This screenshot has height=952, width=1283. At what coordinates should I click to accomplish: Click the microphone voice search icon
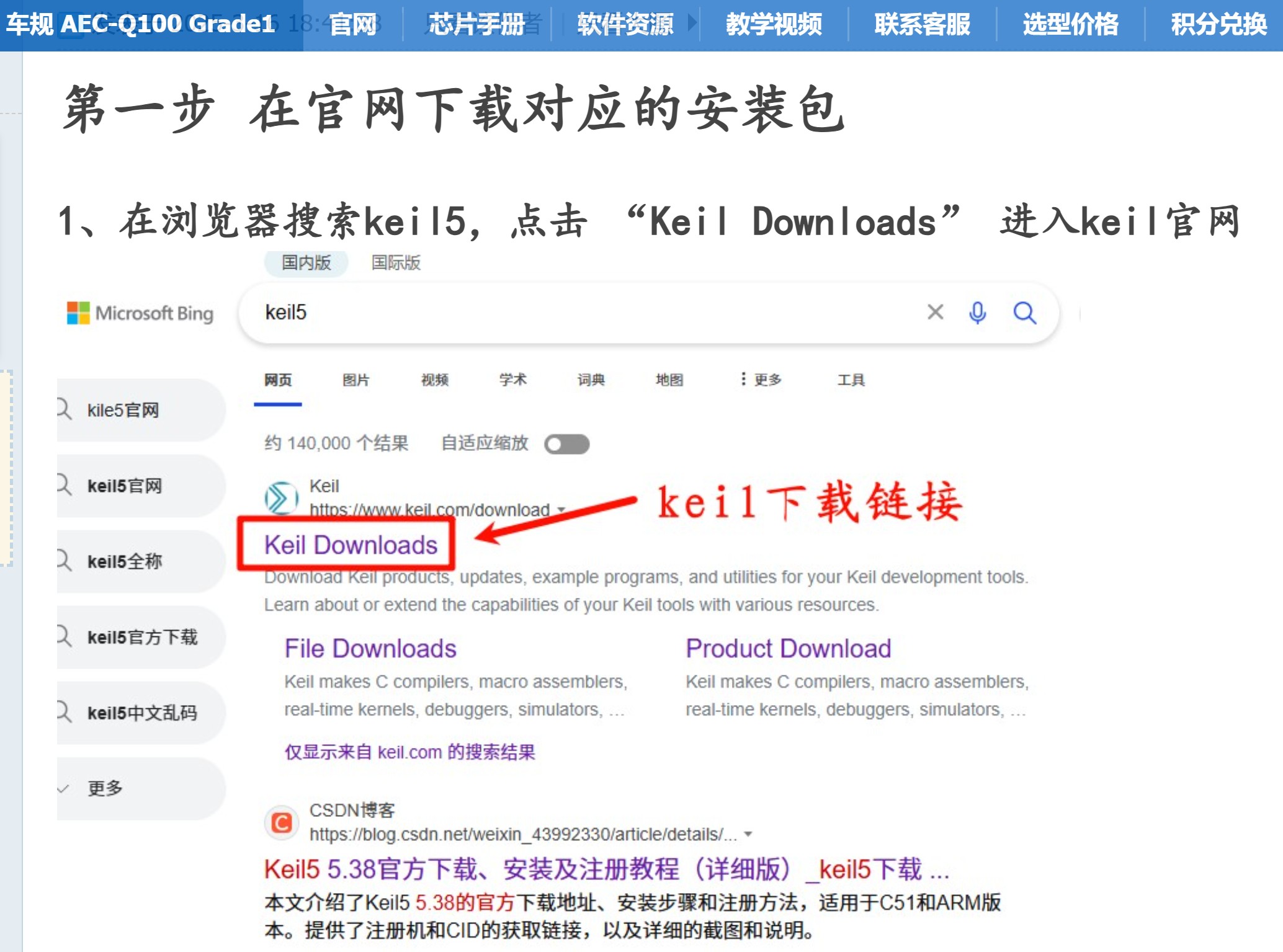click(x=977, y=313)
